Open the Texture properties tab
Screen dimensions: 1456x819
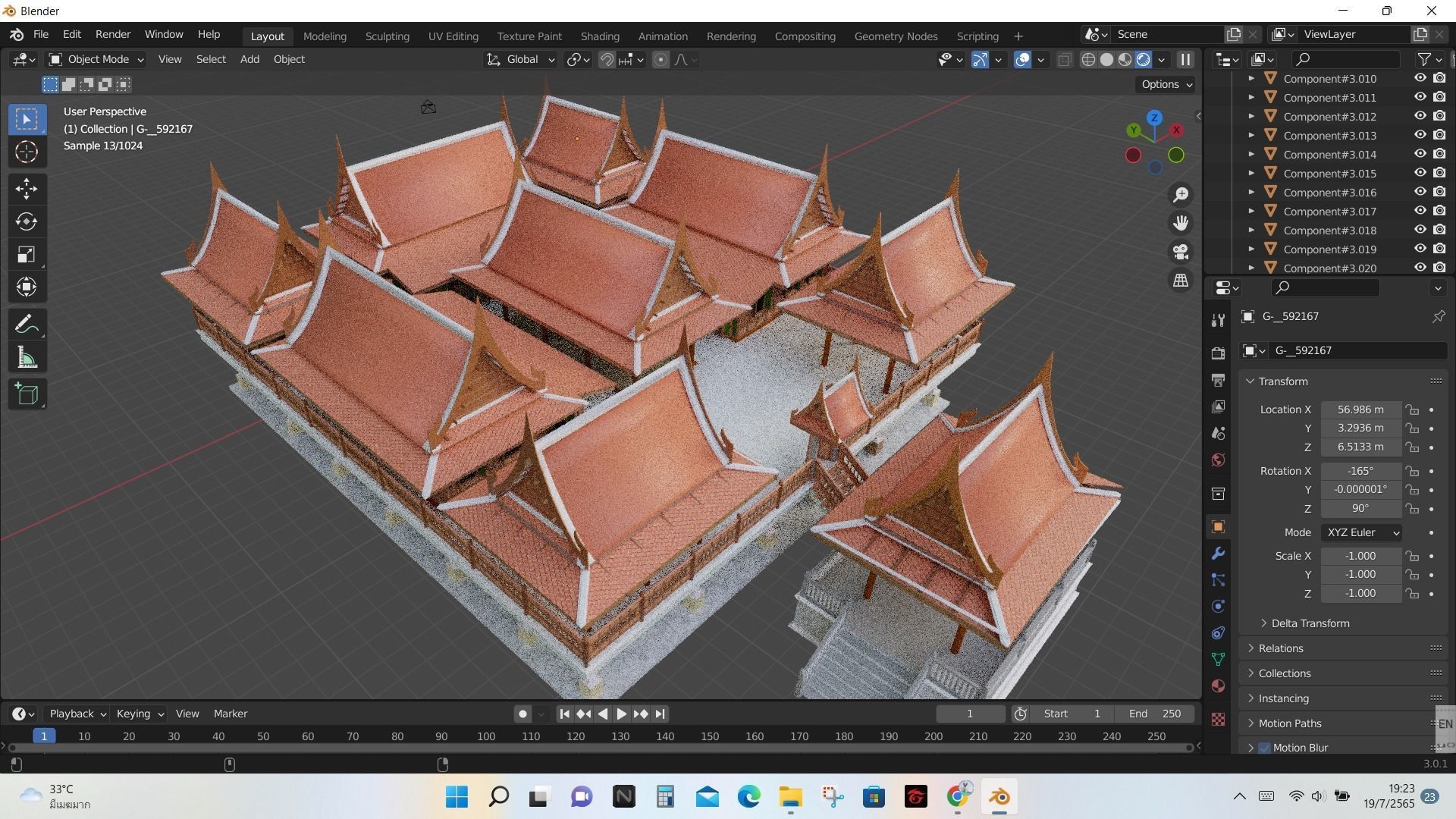click(1218, 719)
